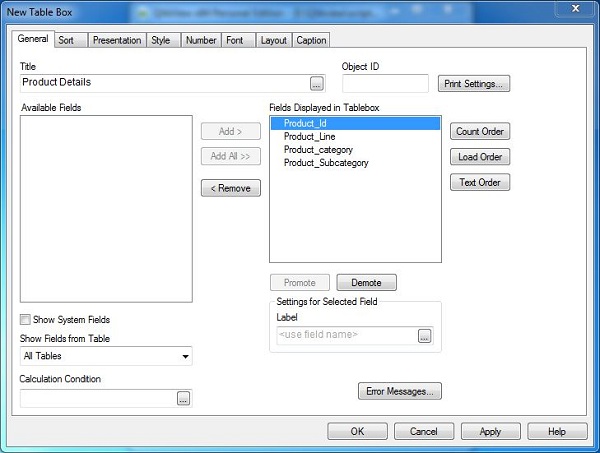Open the Presentation tab
Screen dimensions: 600x453
[x=117, y=40]
